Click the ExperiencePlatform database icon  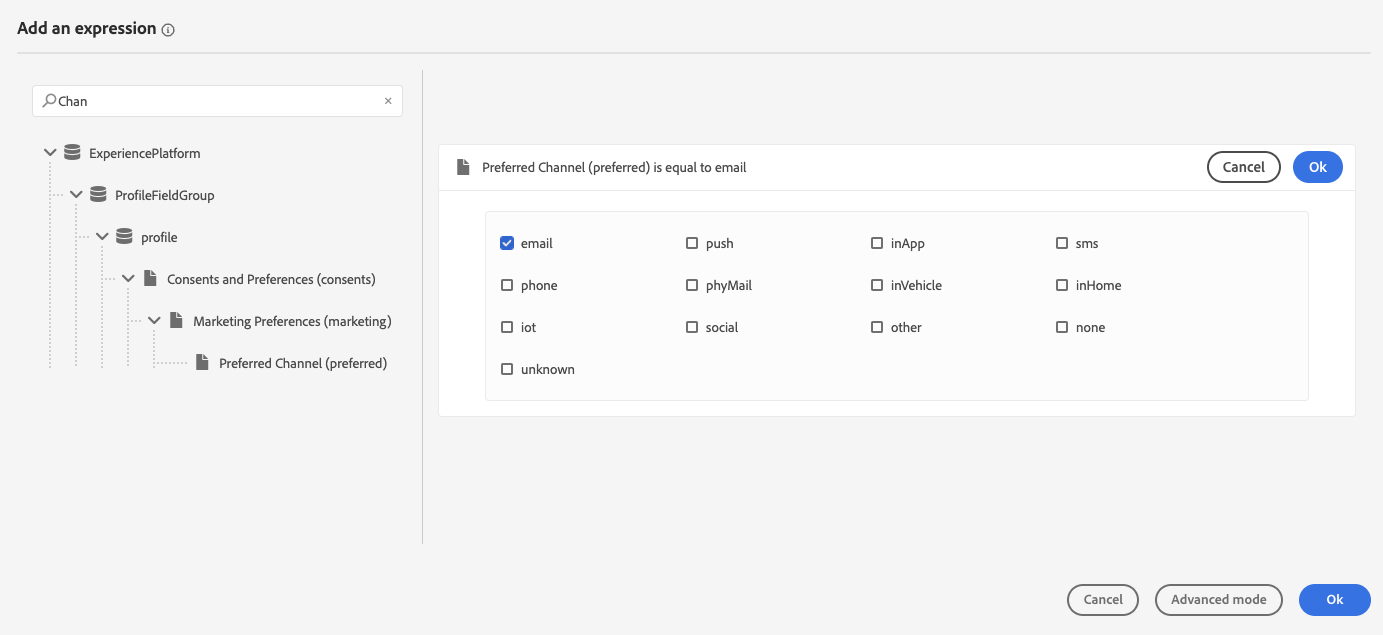coord(72,153)
